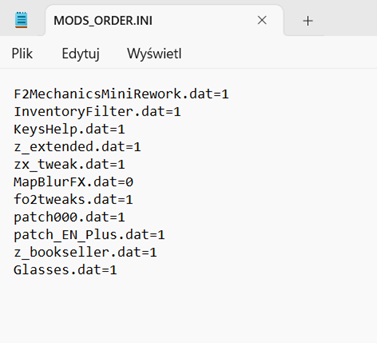The height and width of the screenshot is (363, 391).
Task: Close the MODS_ORDER.INI tab
Action: (x=262, y=20)
